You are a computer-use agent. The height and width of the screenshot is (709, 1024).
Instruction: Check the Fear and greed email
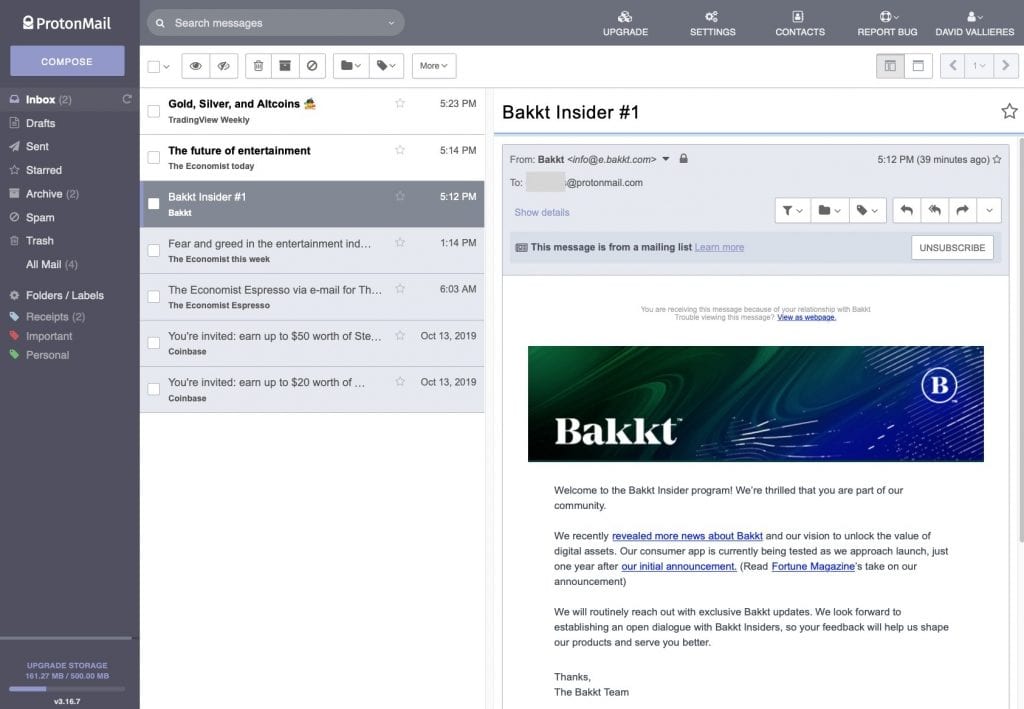tap(153, 250)
